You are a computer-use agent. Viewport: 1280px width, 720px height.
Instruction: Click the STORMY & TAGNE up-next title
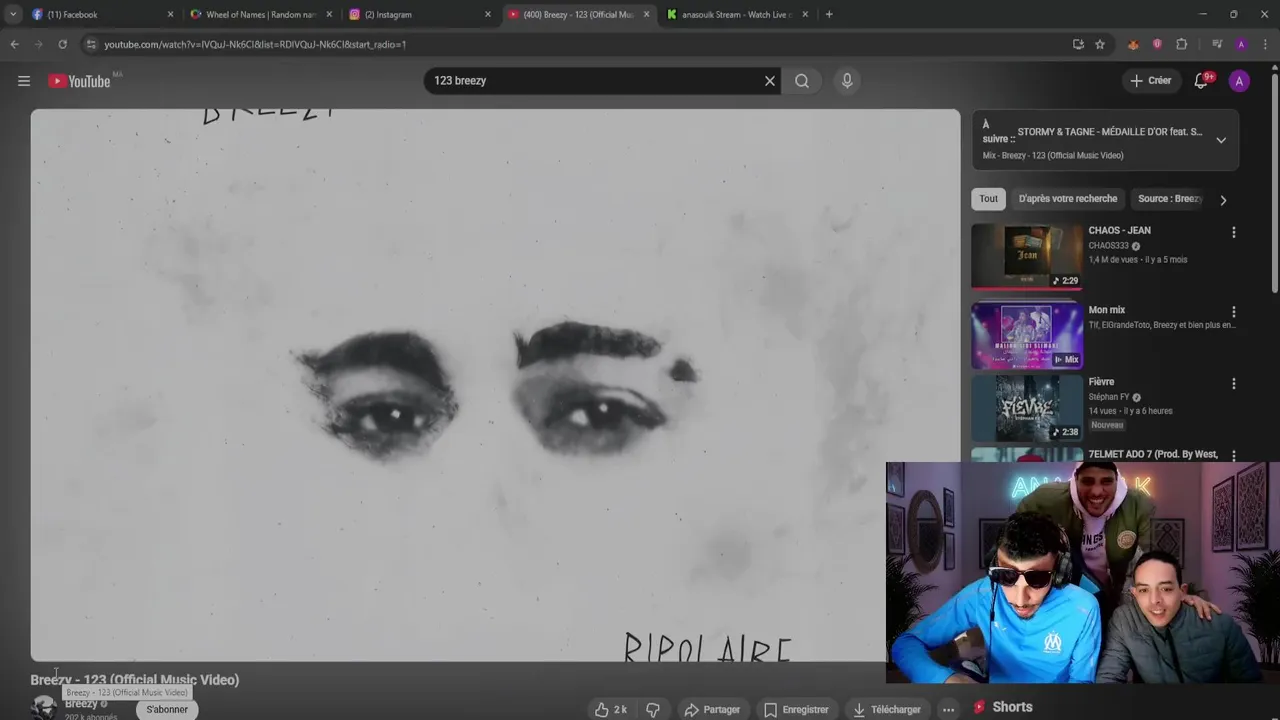point(1110,132)
